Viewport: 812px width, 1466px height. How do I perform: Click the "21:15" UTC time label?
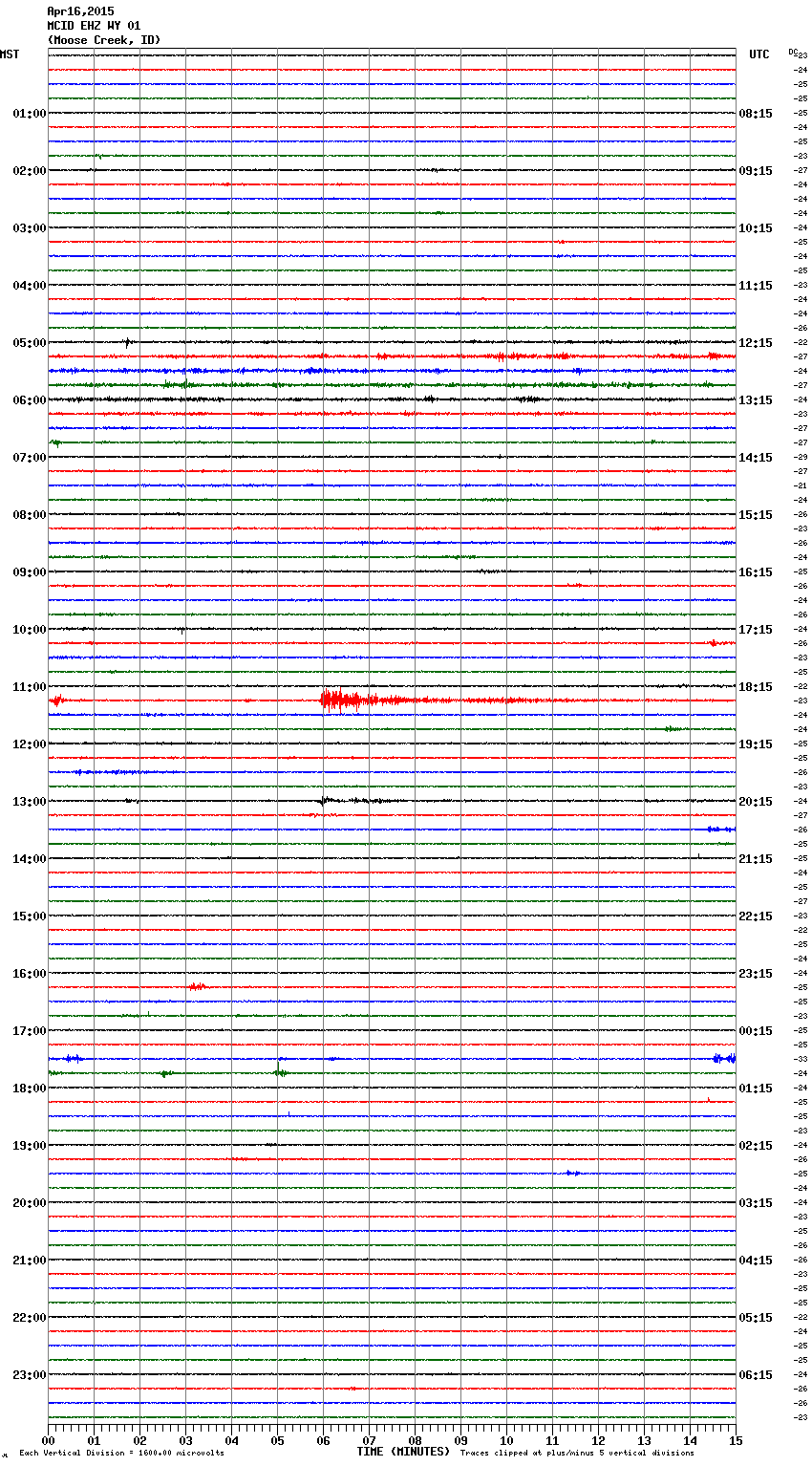point(756,859)
